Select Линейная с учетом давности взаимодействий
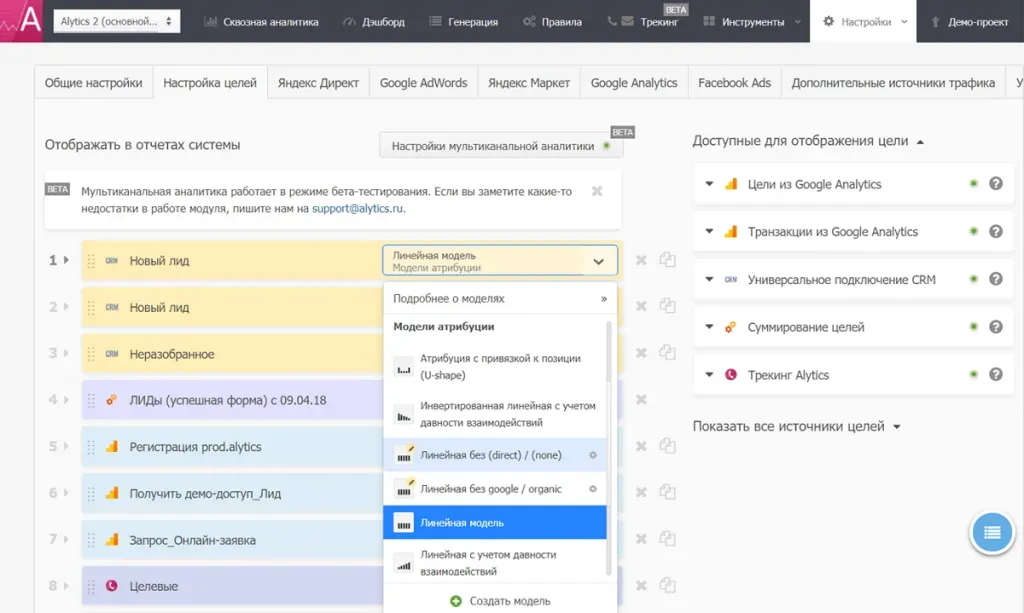This screenshot has width=1024, height=613. click(x=494, y=563)
